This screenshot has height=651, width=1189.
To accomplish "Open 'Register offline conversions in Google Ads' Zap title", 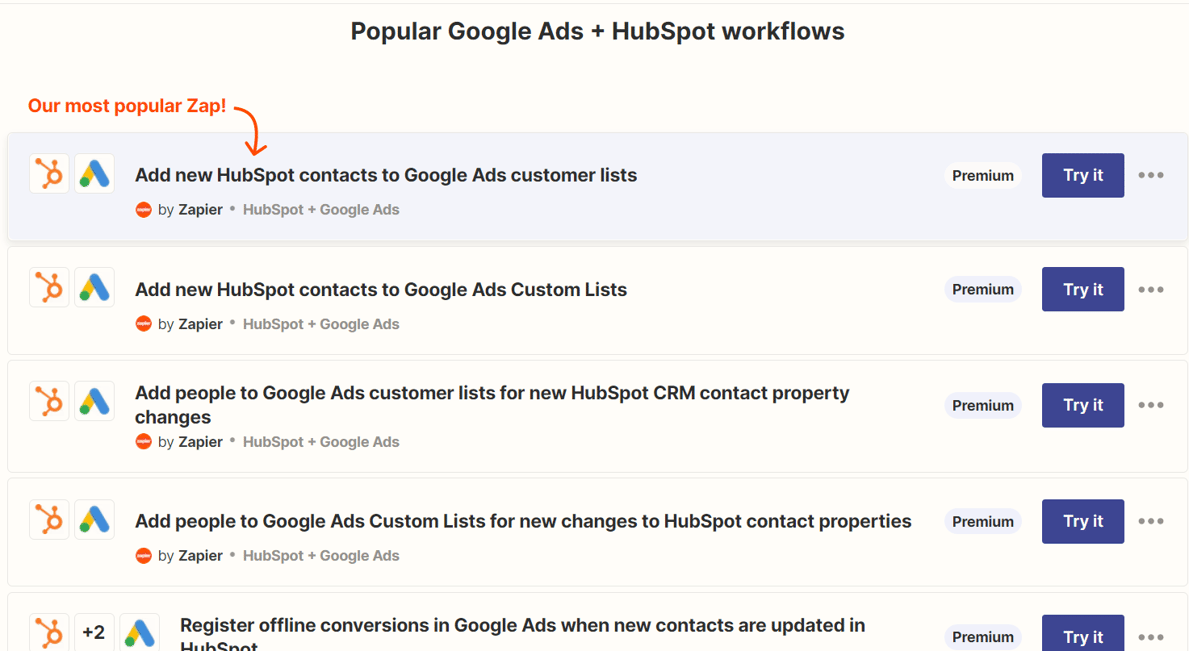I will tap(522, 635).
